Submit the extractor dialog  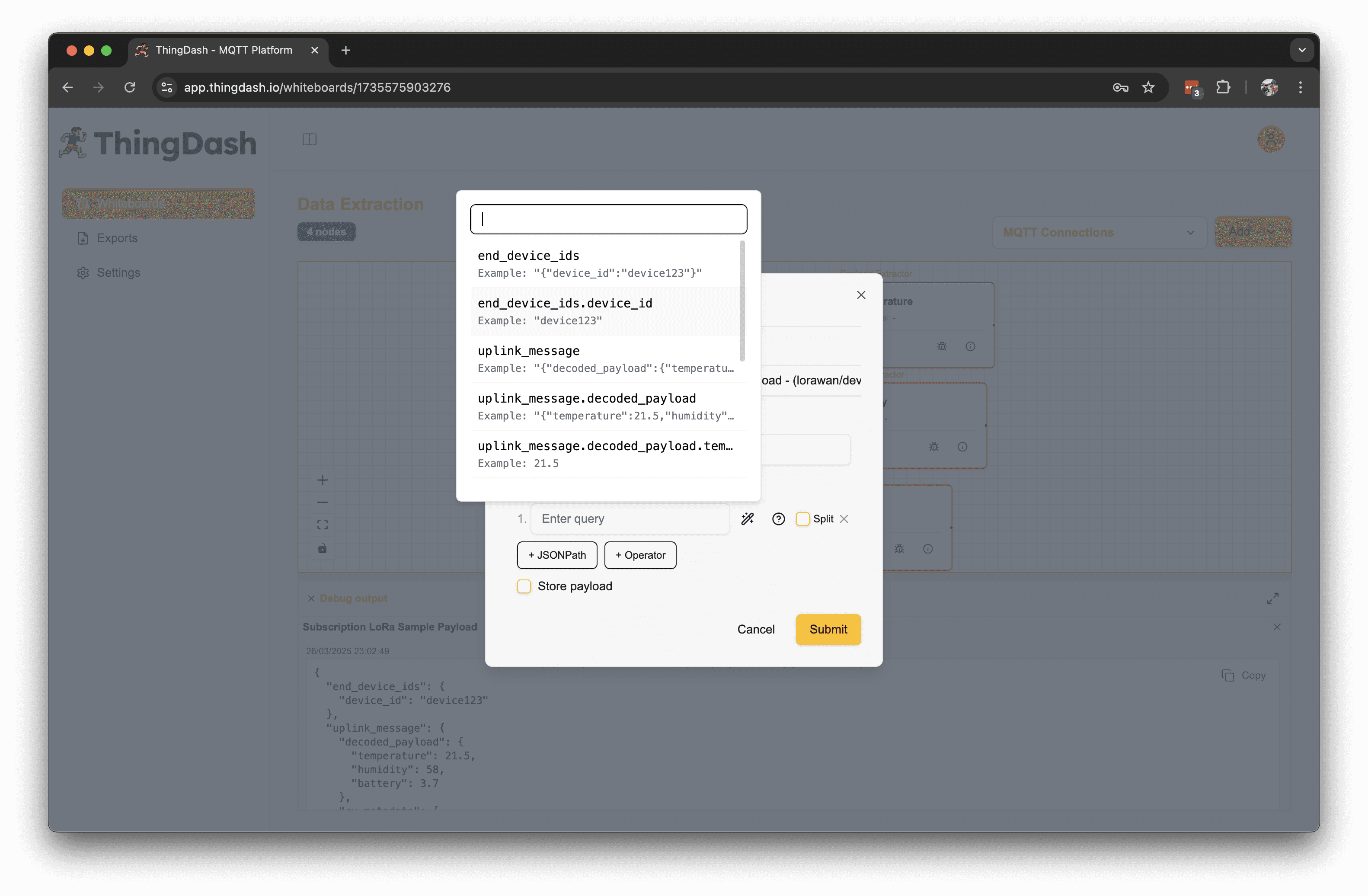coord(828,629)
